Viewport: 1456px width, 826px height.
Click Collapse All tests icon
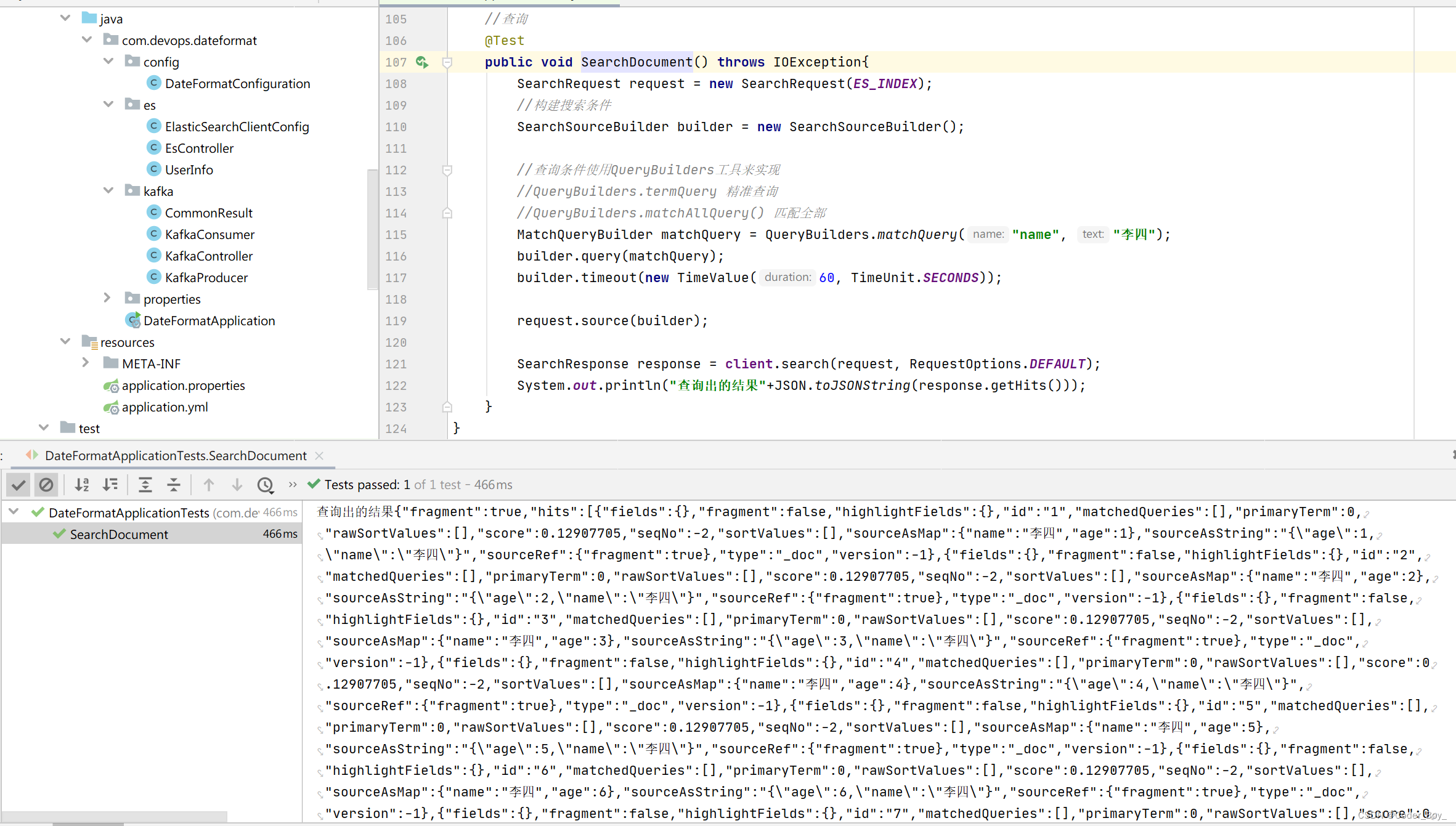pos(174,485)
